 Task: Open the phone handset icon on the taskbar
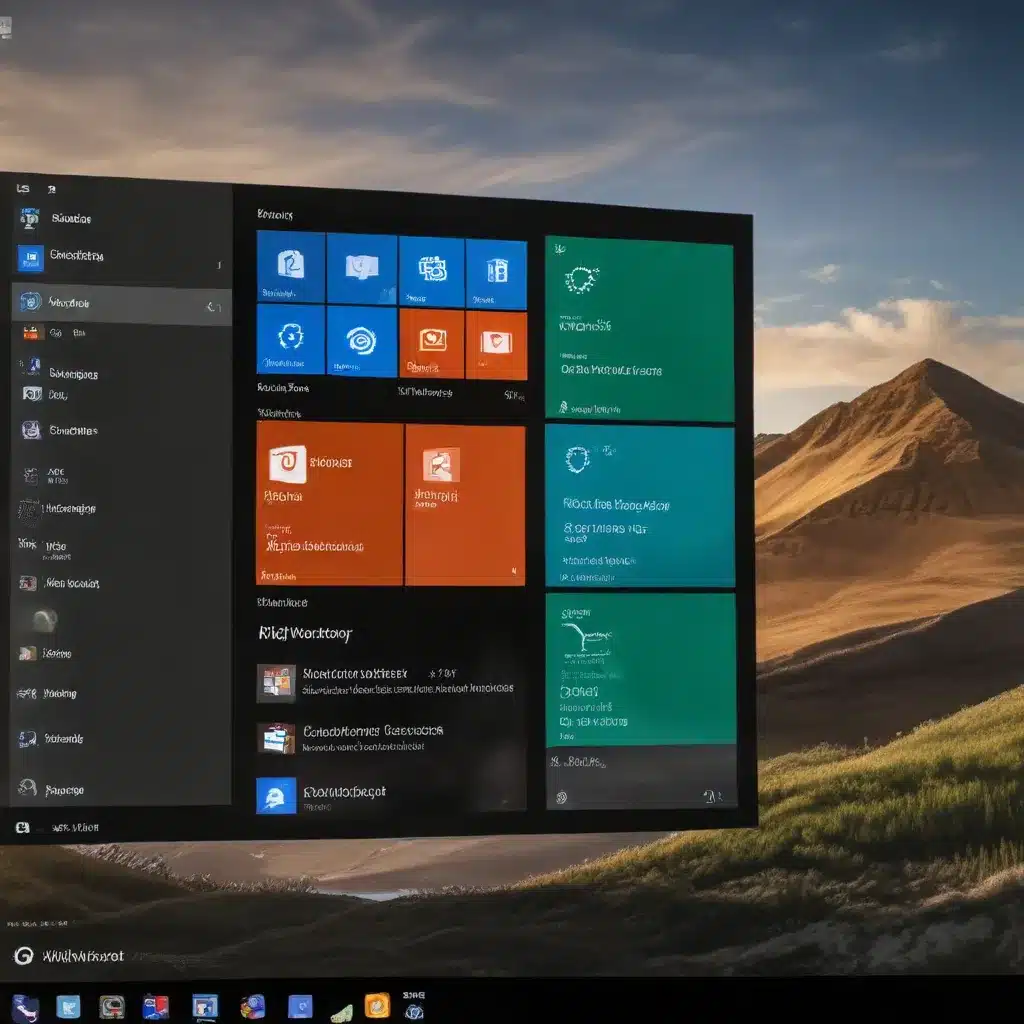[25, 1008]
